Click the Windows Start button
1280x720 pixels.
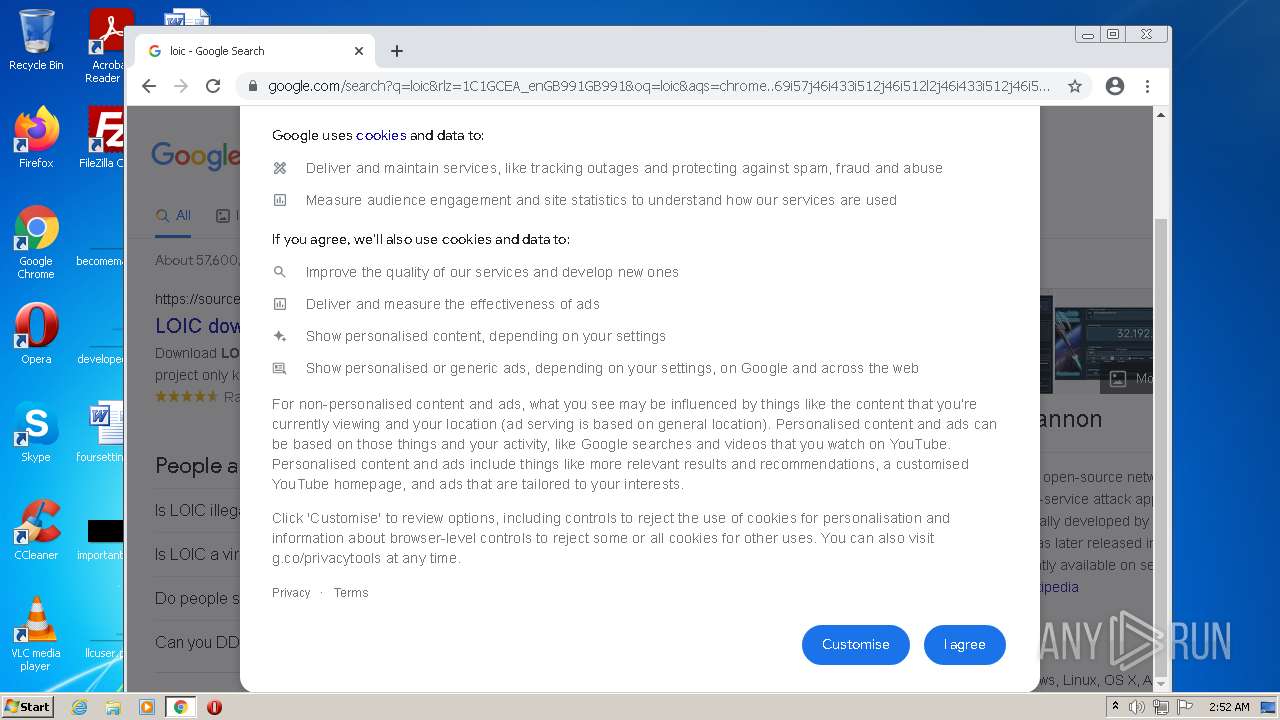point(27,707)
